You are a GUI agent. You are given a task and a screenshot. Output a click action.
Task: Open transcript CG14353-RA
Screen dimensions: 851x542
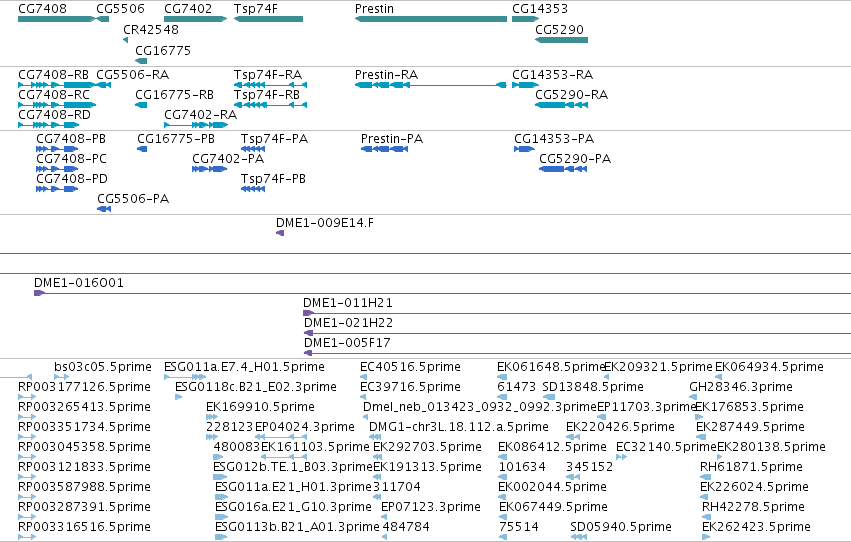pos(552,75)
